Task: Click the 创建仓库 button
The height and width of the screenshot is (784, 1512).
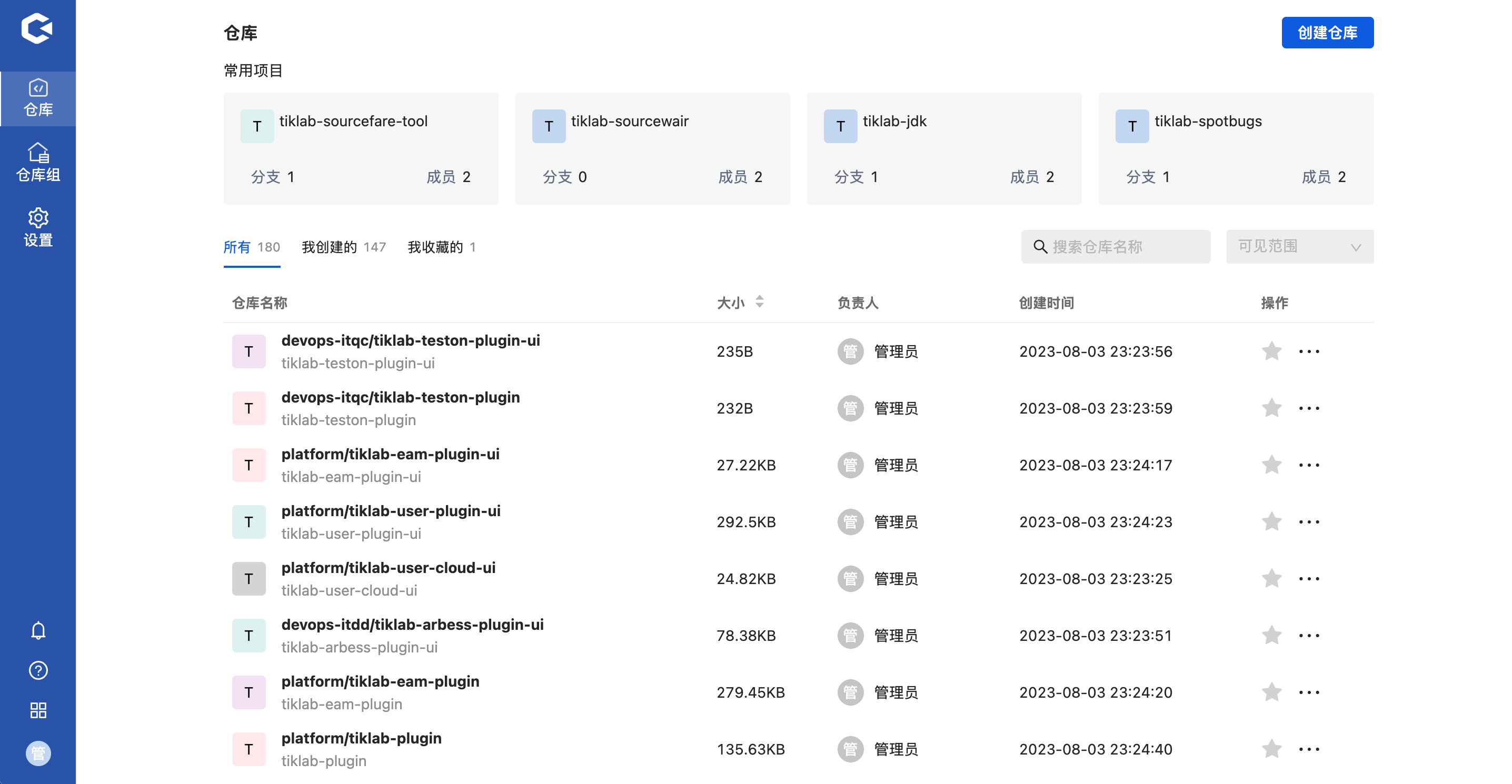Action: point(1327,33)
